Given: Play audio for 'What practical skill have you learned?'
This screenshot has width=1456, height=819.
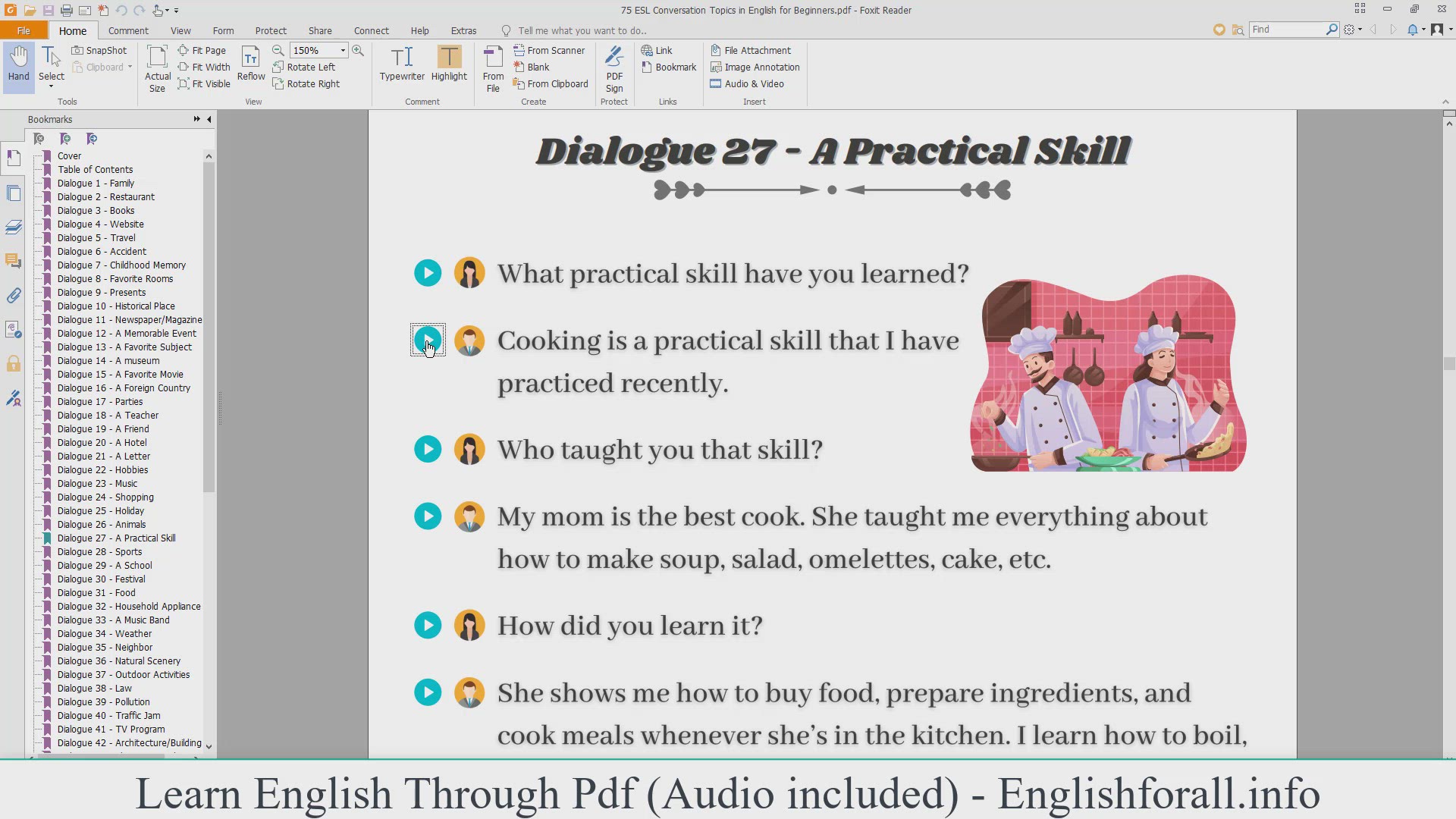Looking at the screenshot, I should click(428, 273).
